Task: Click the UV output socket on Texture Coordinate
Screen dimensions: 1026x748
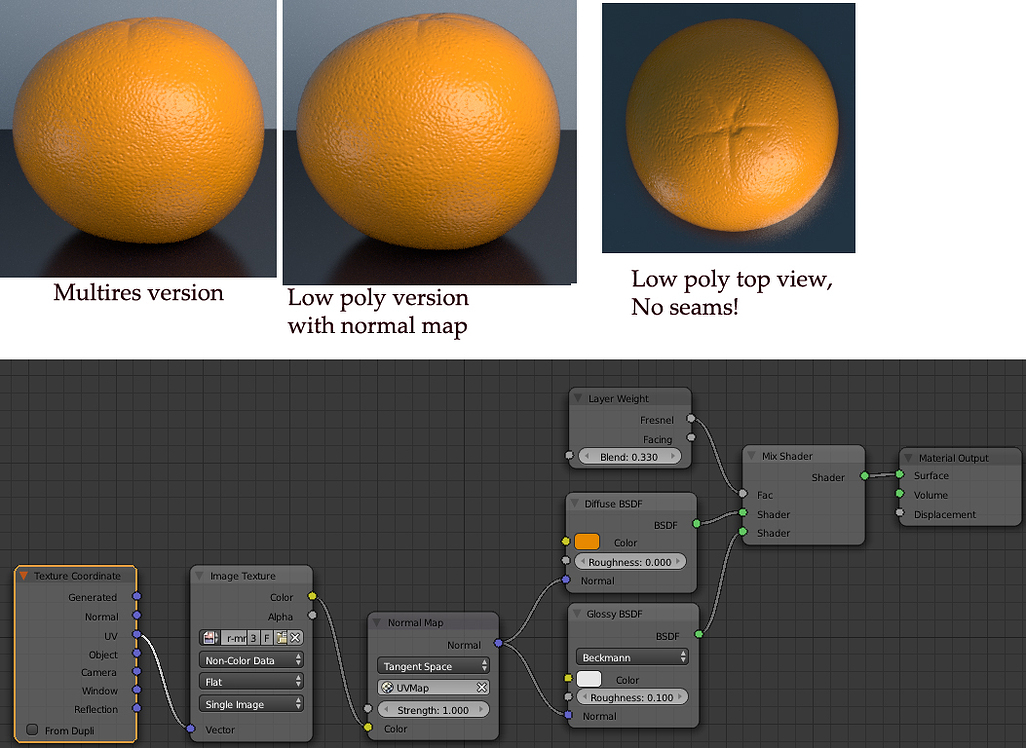Action: tap(137, 634)
